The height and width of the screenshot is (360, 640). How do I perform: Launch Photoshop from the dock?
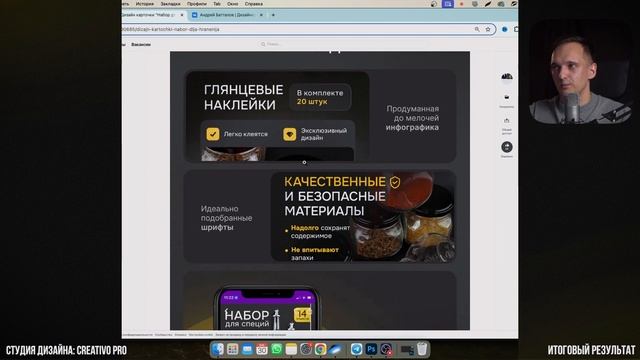pyautogui.click(x=371, y=349)
